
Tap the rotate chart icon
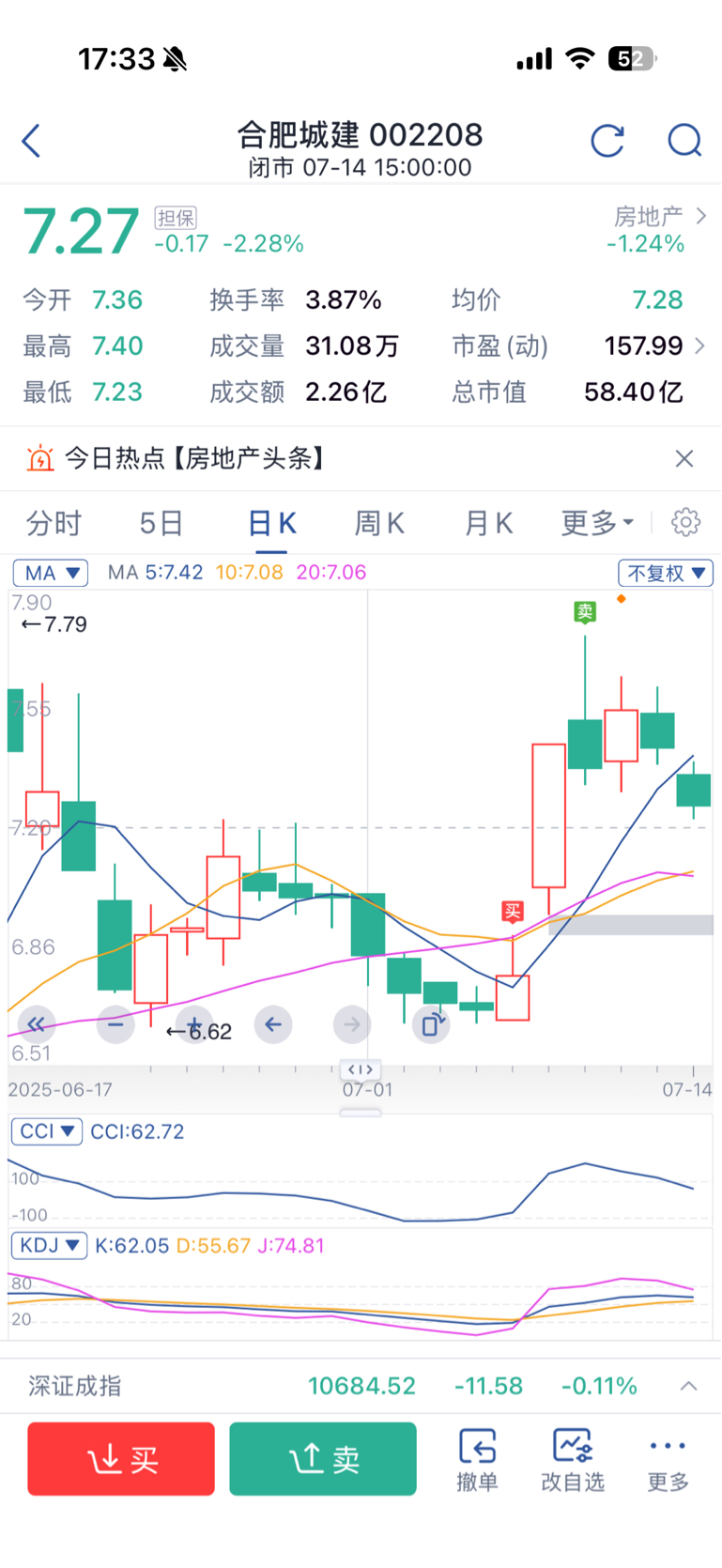[431, 1024]
